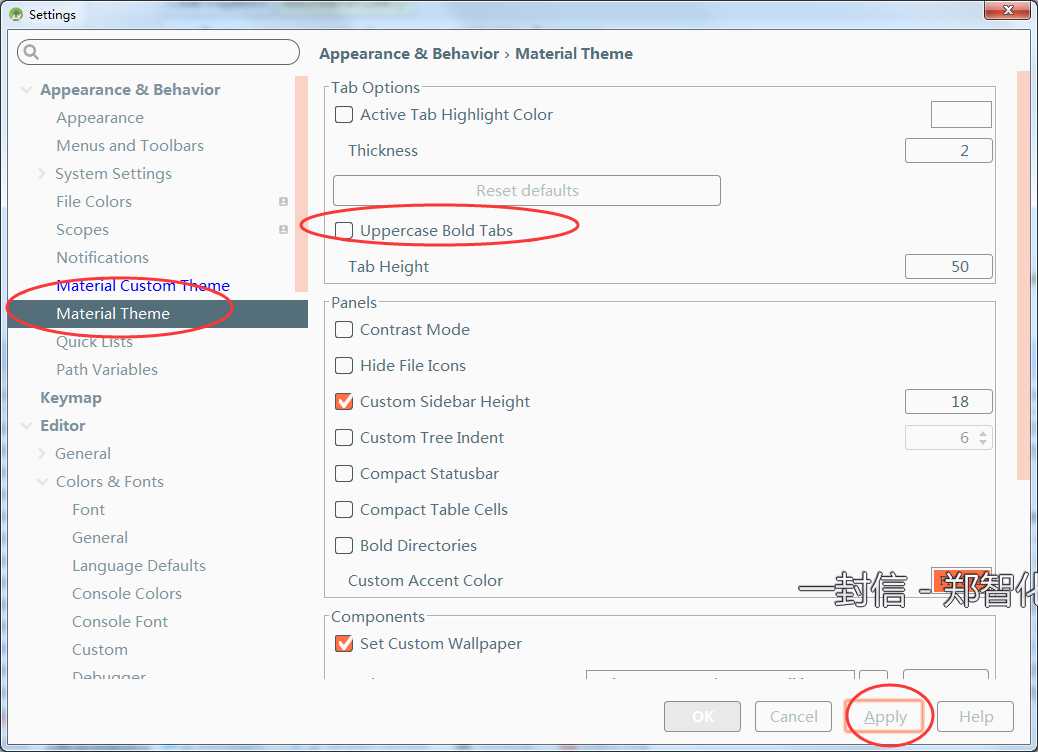Enable Compact Table Cells checkbox
Viewport: 1038px width, 752px height.
(x=344, y=509)
